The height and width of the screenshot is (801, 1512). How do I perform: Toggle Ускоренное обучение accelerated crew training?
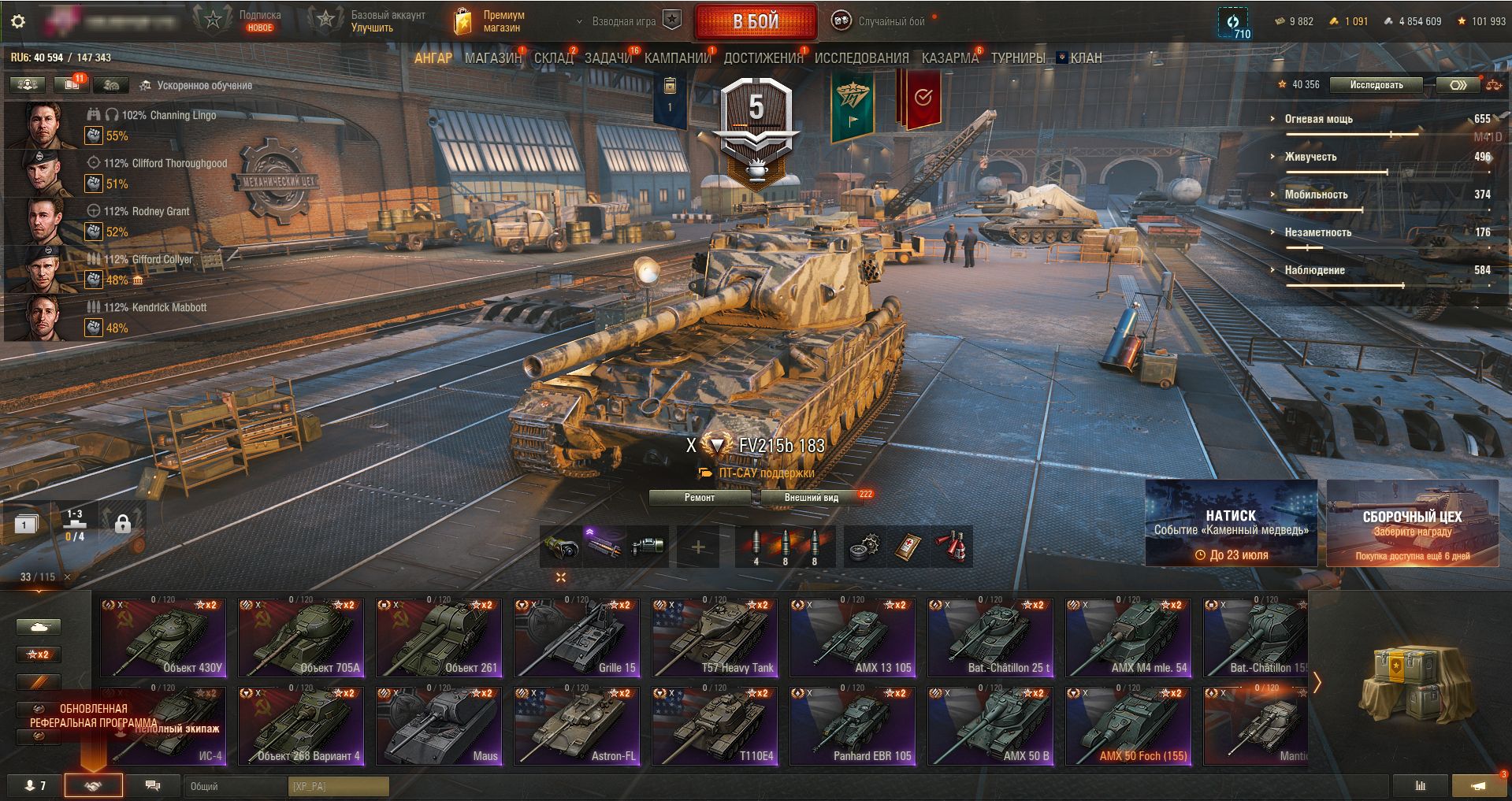197,85
